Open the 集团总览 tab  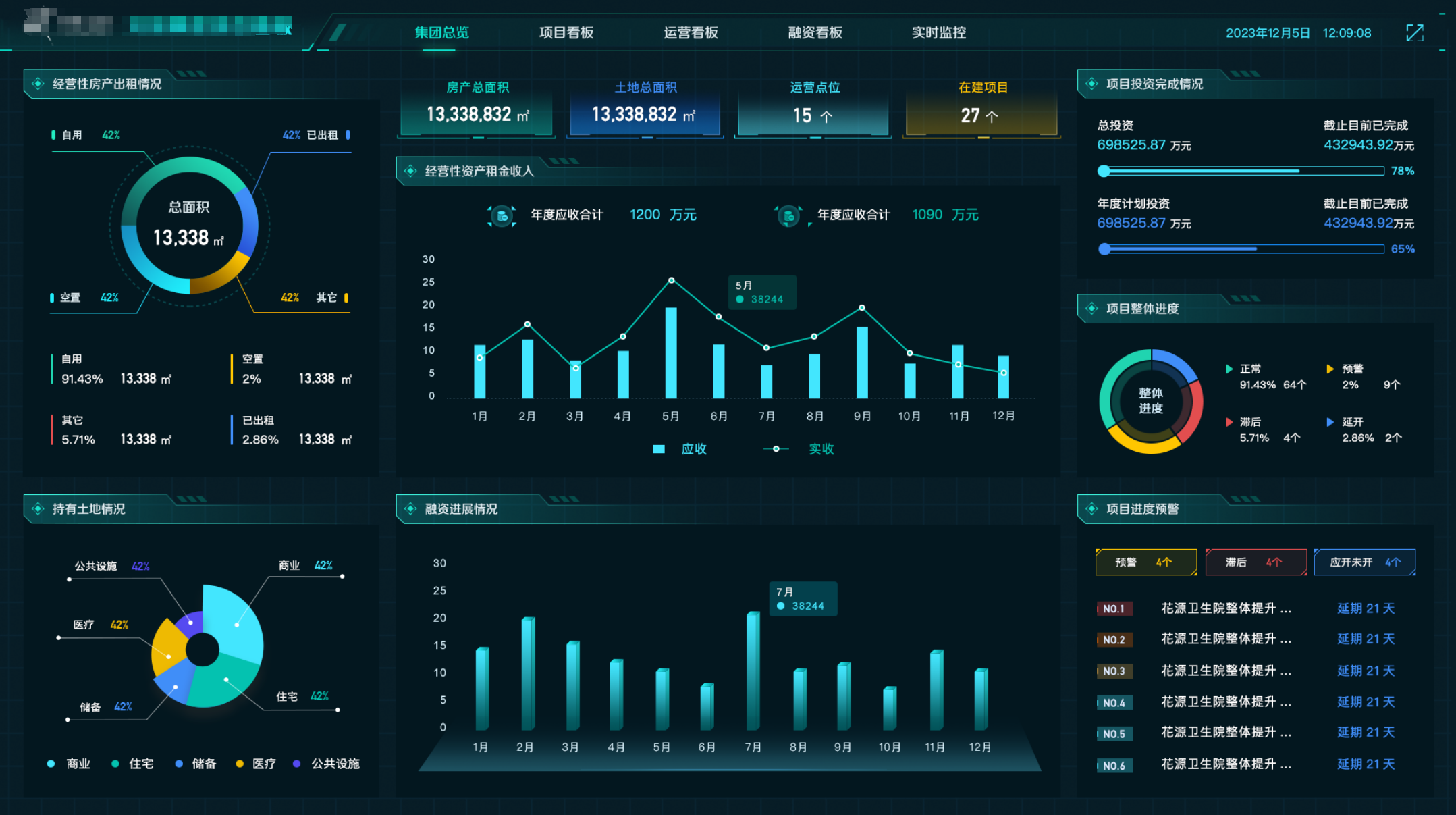pos(441,32)
